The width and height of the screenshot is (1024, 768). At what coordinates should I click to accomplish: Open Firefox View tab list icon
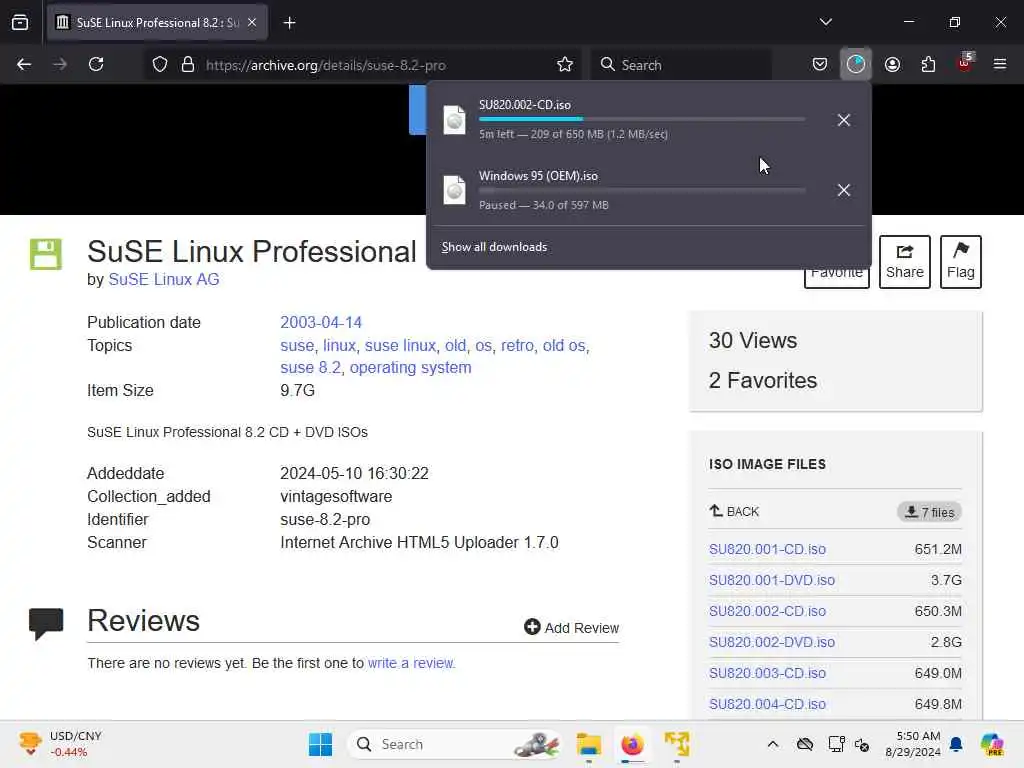coord(20,22)
